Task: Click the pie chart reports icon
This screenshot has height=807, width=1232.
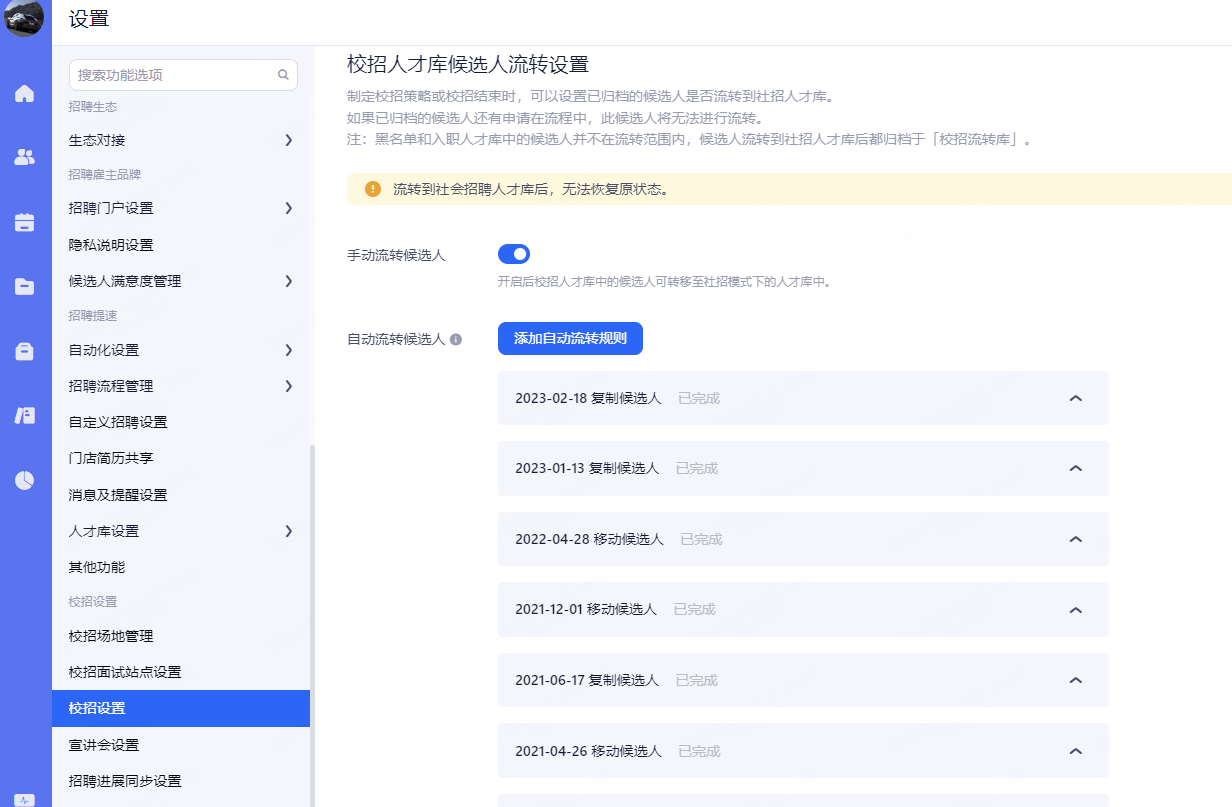Action: coord(24,480)
